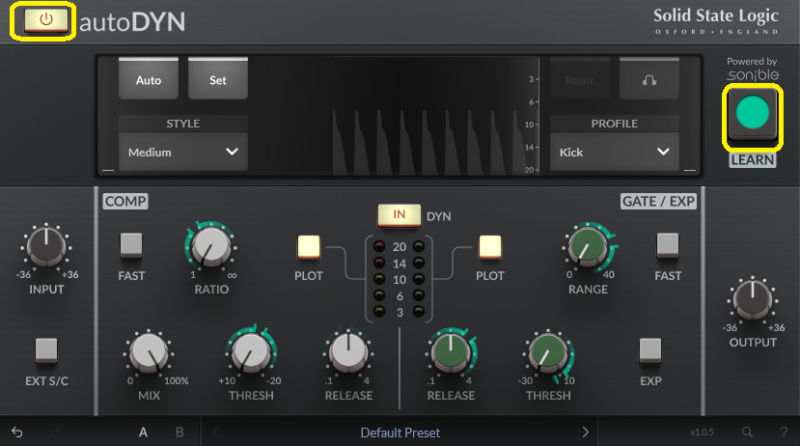Open the PROFILE dropdown showing Kick
Viewport: 800px width, 446px height.
(613, 152)
